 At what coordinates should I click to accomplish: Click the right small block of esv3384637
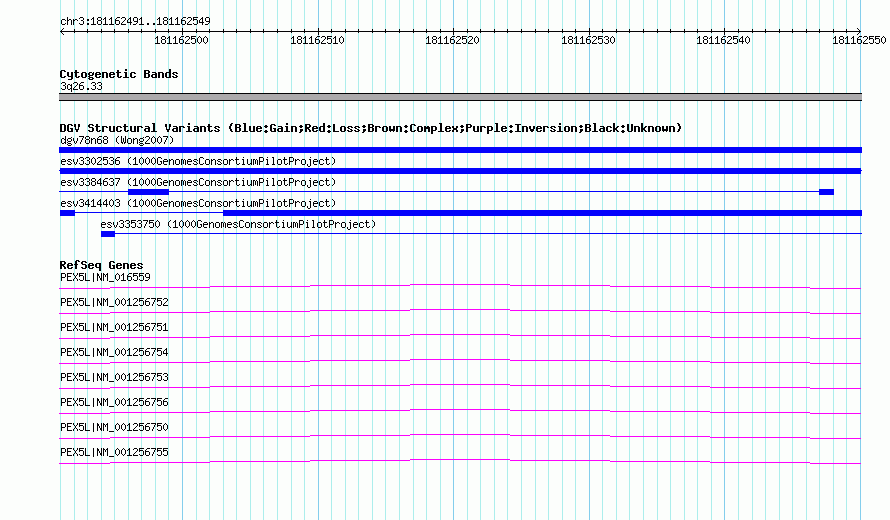point(826,192)
